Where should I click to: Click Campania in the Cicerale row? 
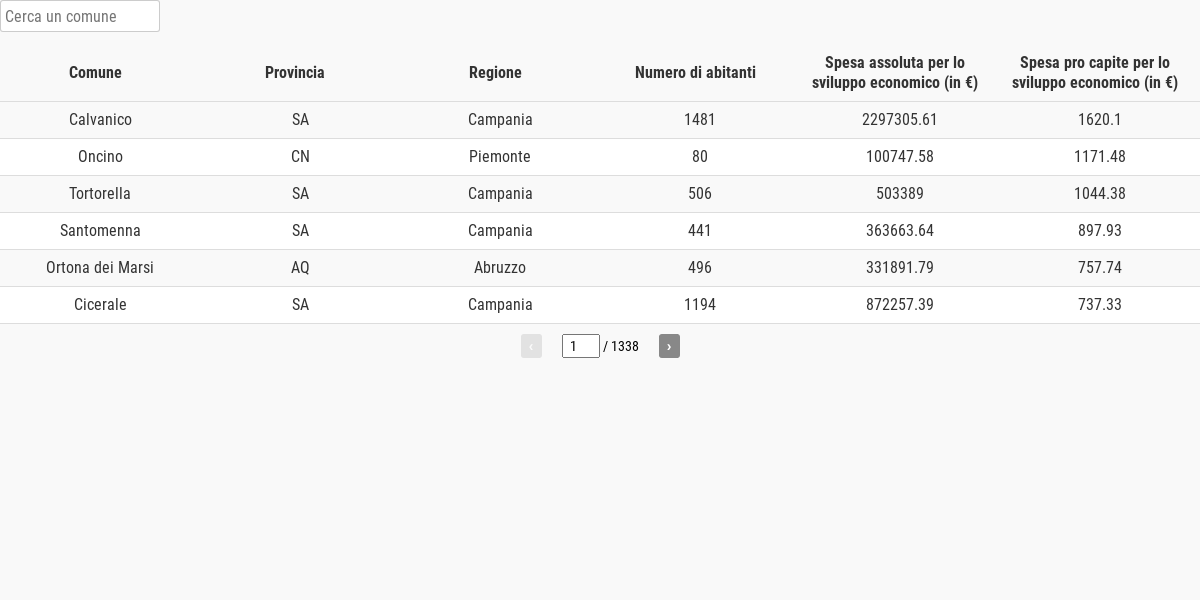pyautogui.click(x=500, y=305)
